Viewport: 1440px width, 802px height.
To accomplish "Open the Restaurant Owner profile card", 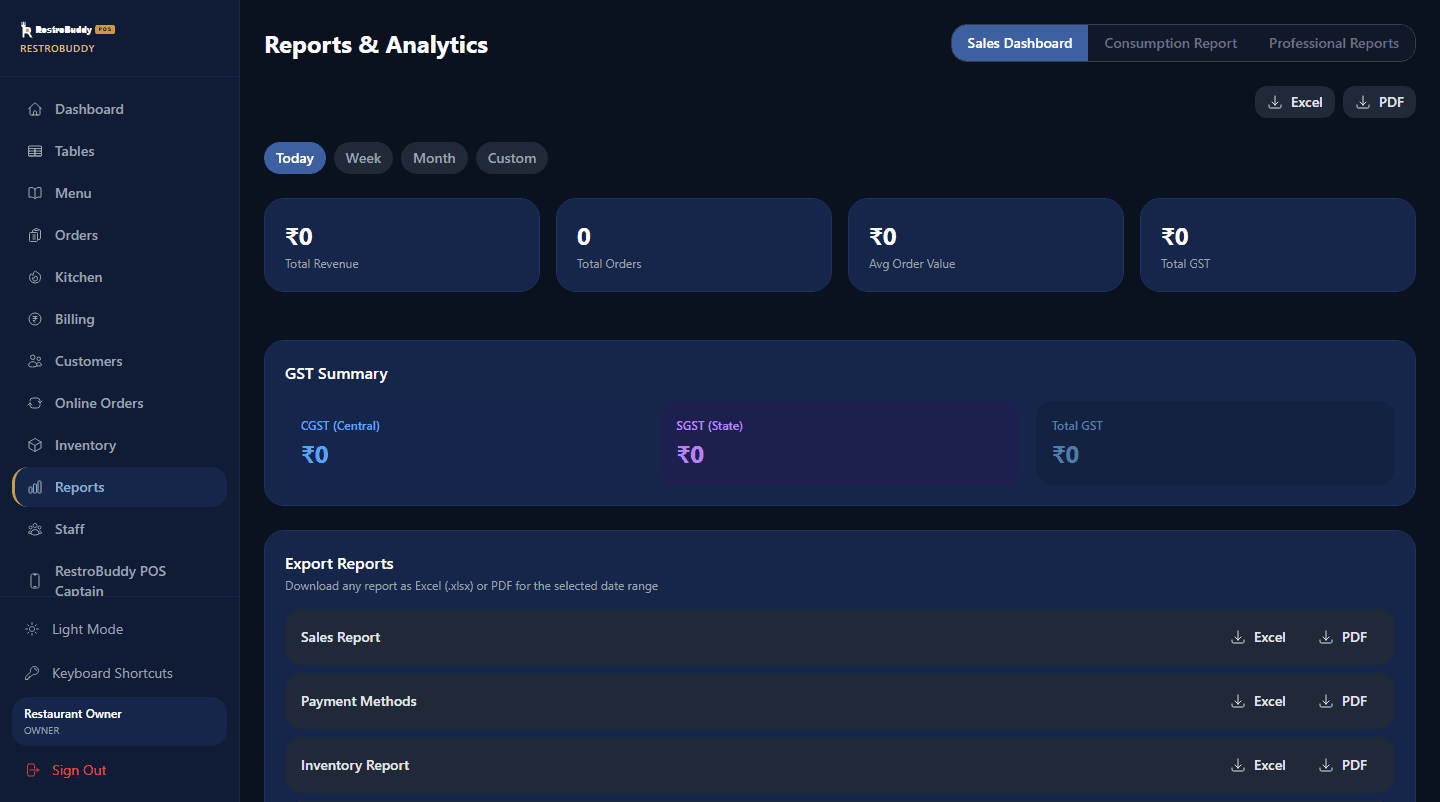I will click(x=119, y=721).
